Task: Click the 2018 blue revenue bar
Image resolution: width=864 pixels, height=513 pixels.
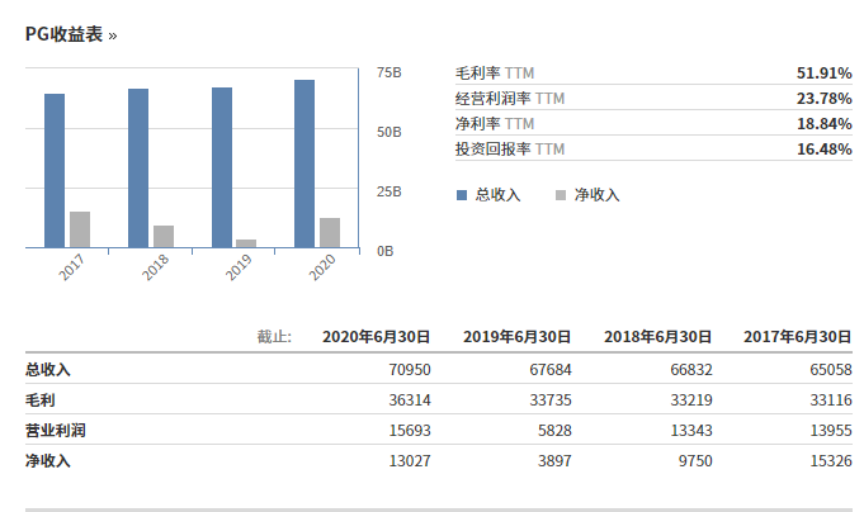Action: (138, 168)
